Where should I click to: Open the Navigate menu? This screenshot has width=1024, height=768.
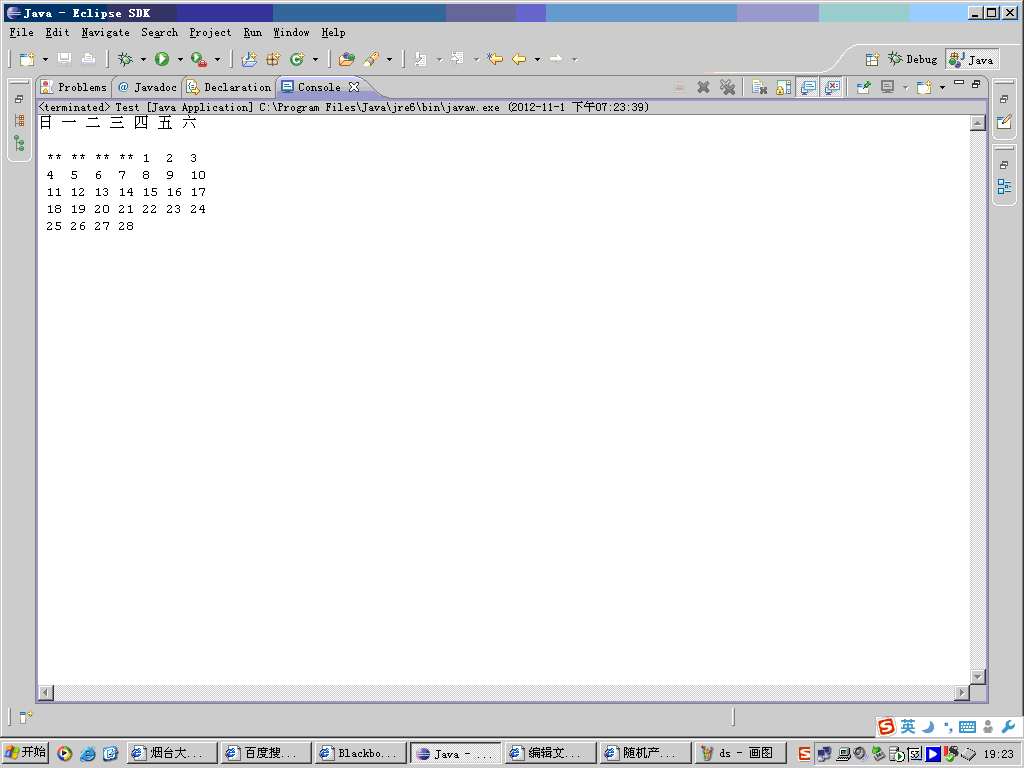click(x=106, y=32)
